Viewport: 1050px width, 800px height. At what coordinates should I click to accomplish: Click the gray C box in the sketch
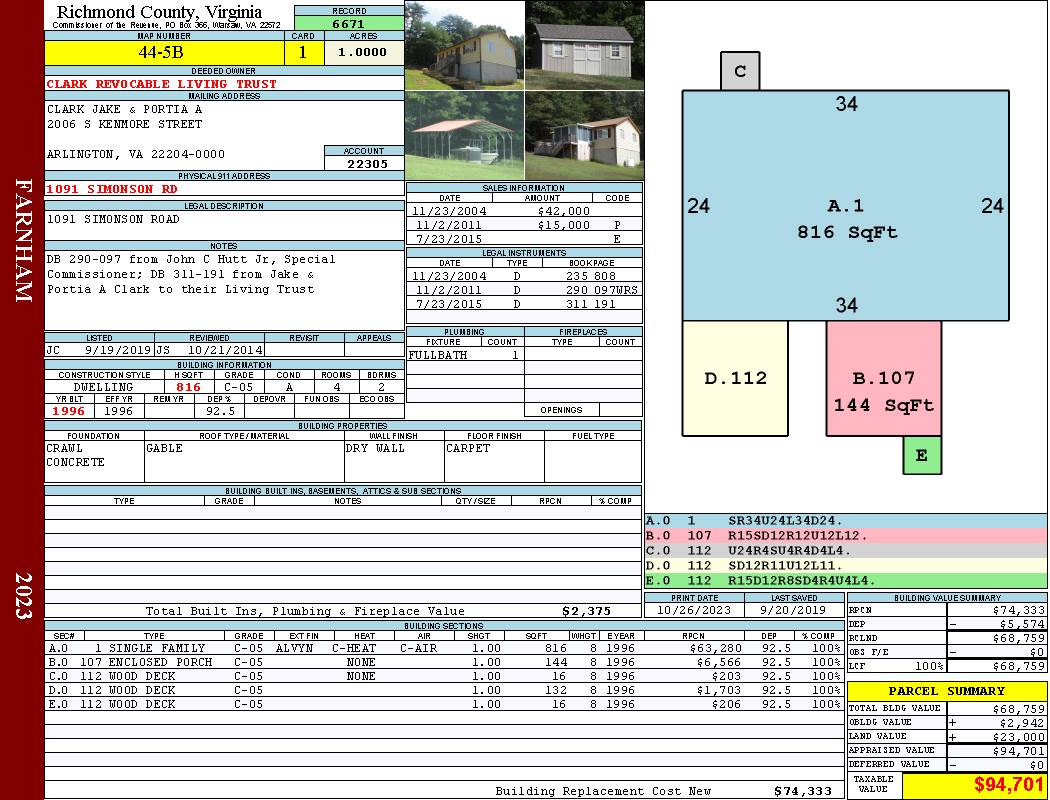point(740,71)
